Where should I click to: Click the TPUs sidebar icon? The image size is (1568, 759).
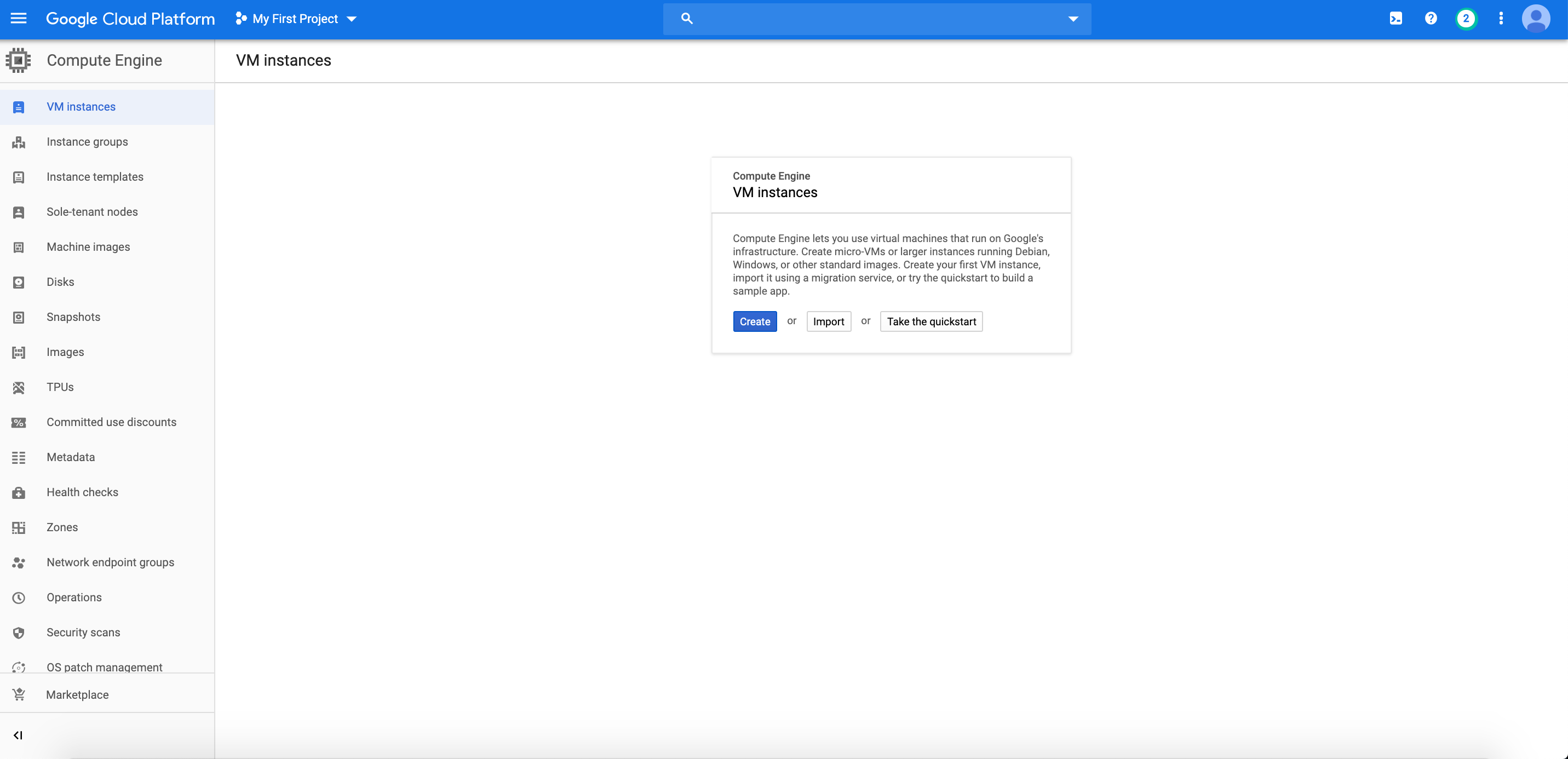pos(18,387)
